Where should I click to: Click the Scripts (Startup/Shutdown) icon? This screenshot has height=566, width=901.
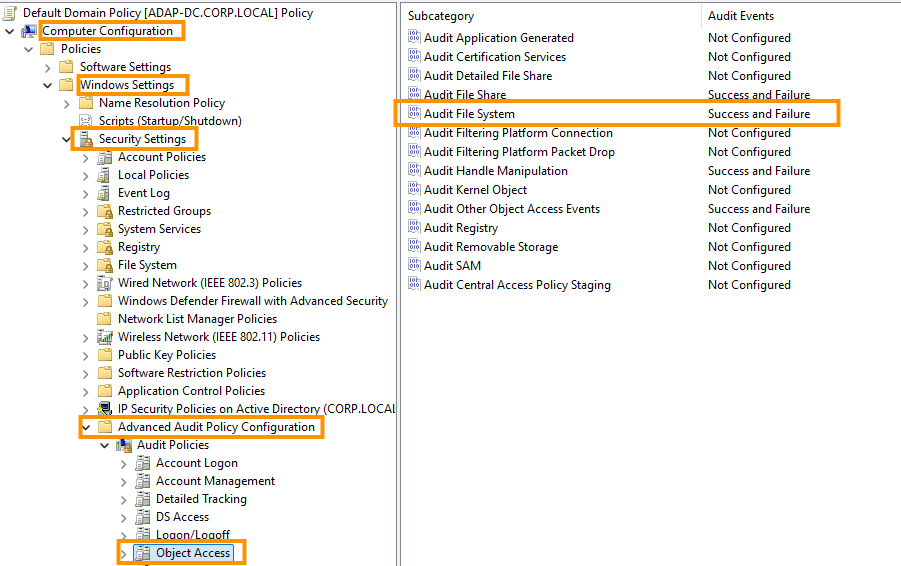[x=86, y=121]
